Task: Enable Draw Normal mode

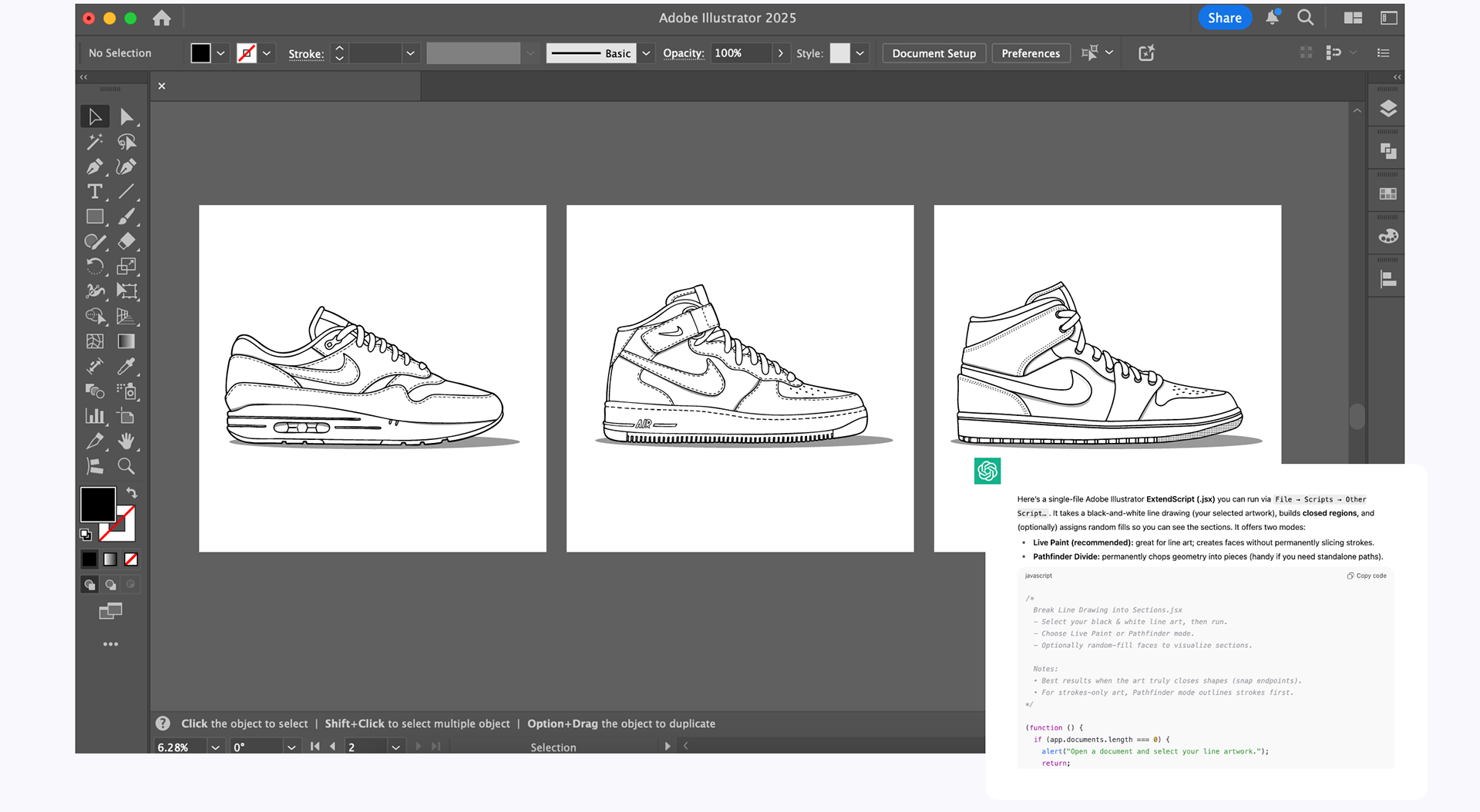Action: 89,585
